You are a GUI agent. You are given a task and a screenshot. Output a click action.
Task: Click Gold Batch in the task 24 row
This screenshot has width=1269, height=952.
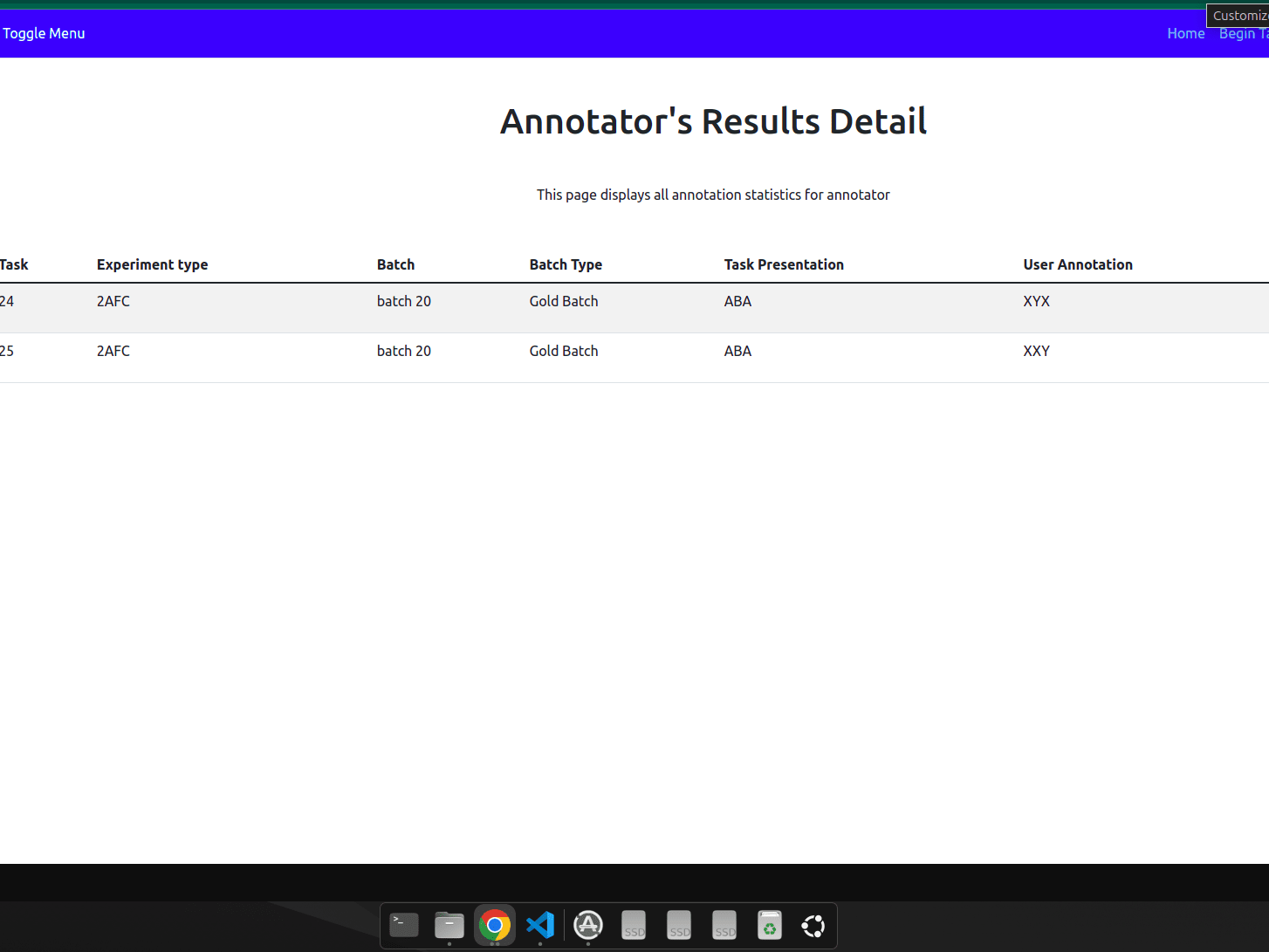pyautogui.click(x=564, y=301)
